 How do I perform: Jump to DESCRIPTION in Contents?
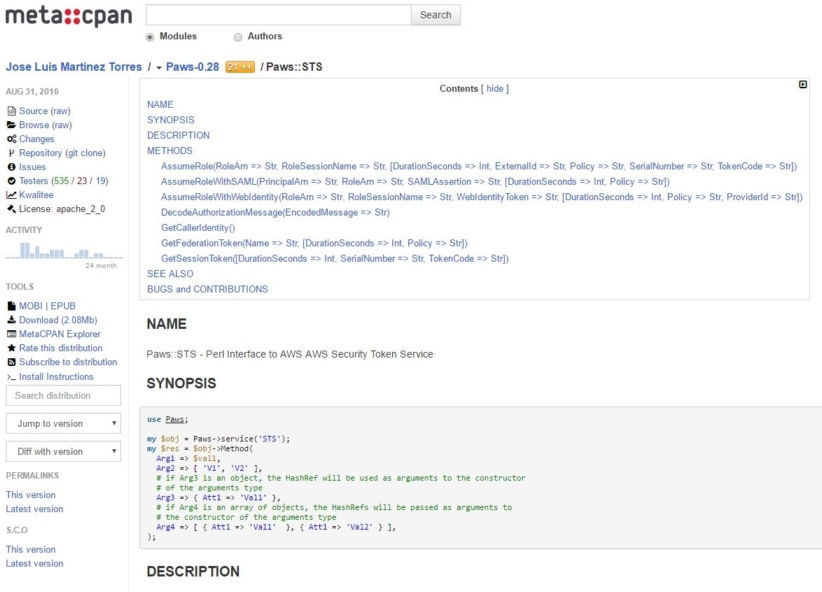click(x=178, y=135)
